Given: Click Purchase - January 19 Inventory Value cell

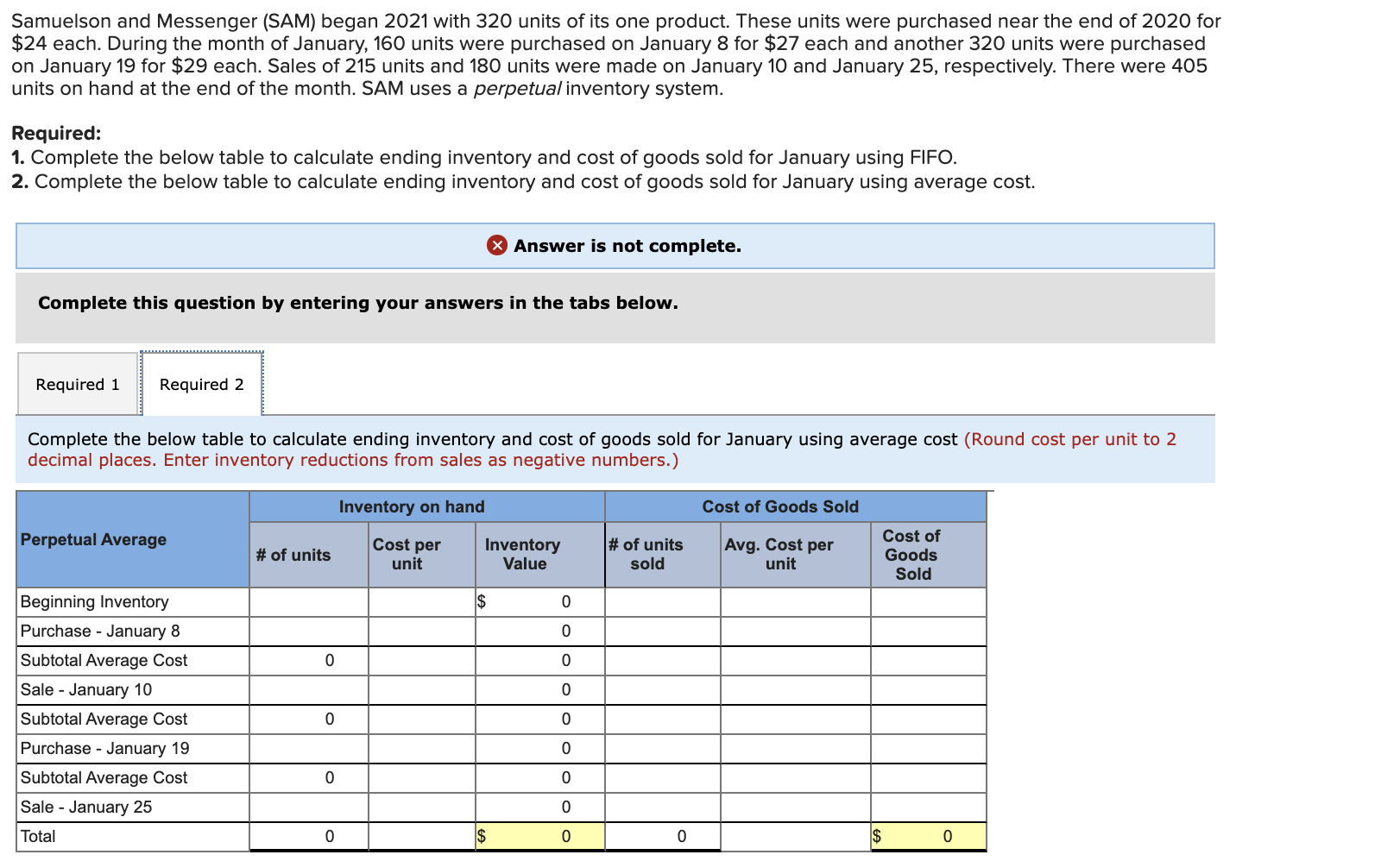Looking at the screenshot, I should click(x=540, y=749).
